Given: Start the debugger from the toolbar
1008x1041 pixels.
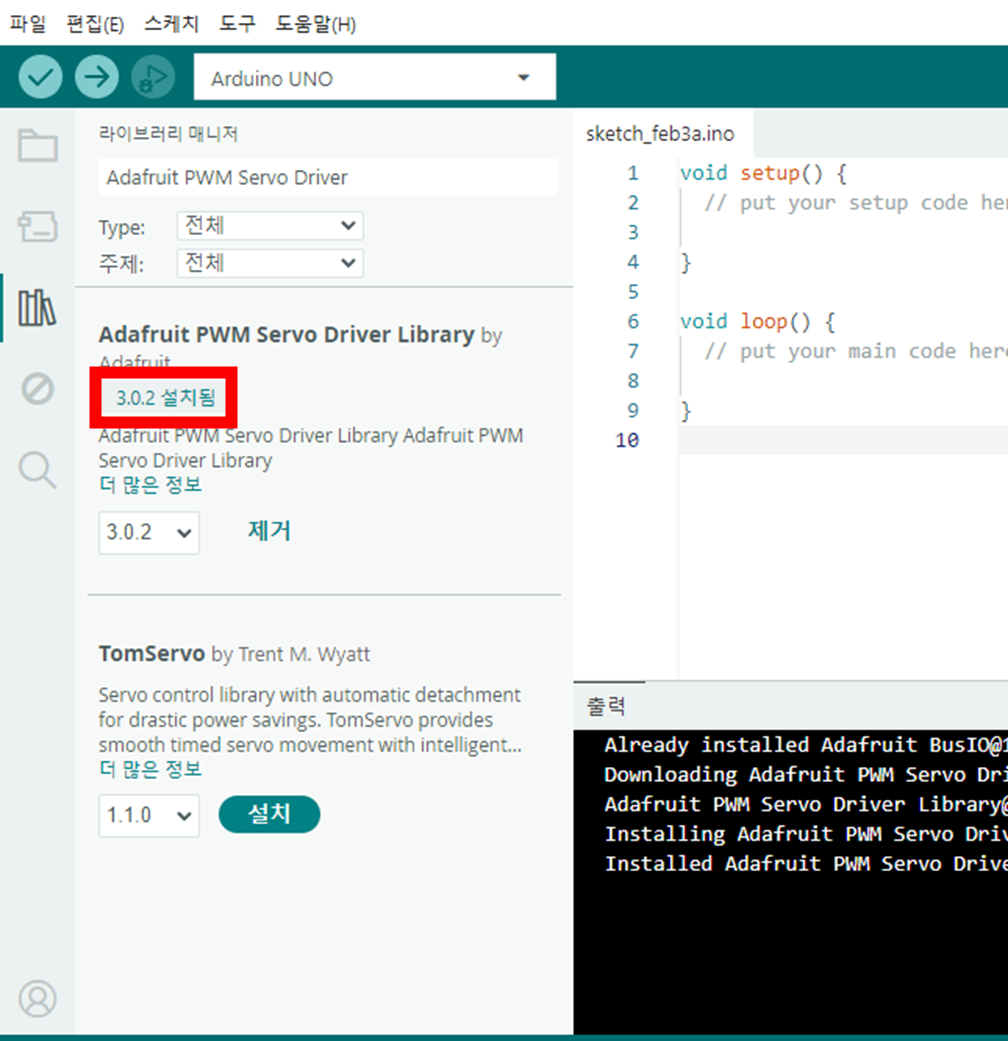Looking at the screenshot, I should tap(152, 78).
